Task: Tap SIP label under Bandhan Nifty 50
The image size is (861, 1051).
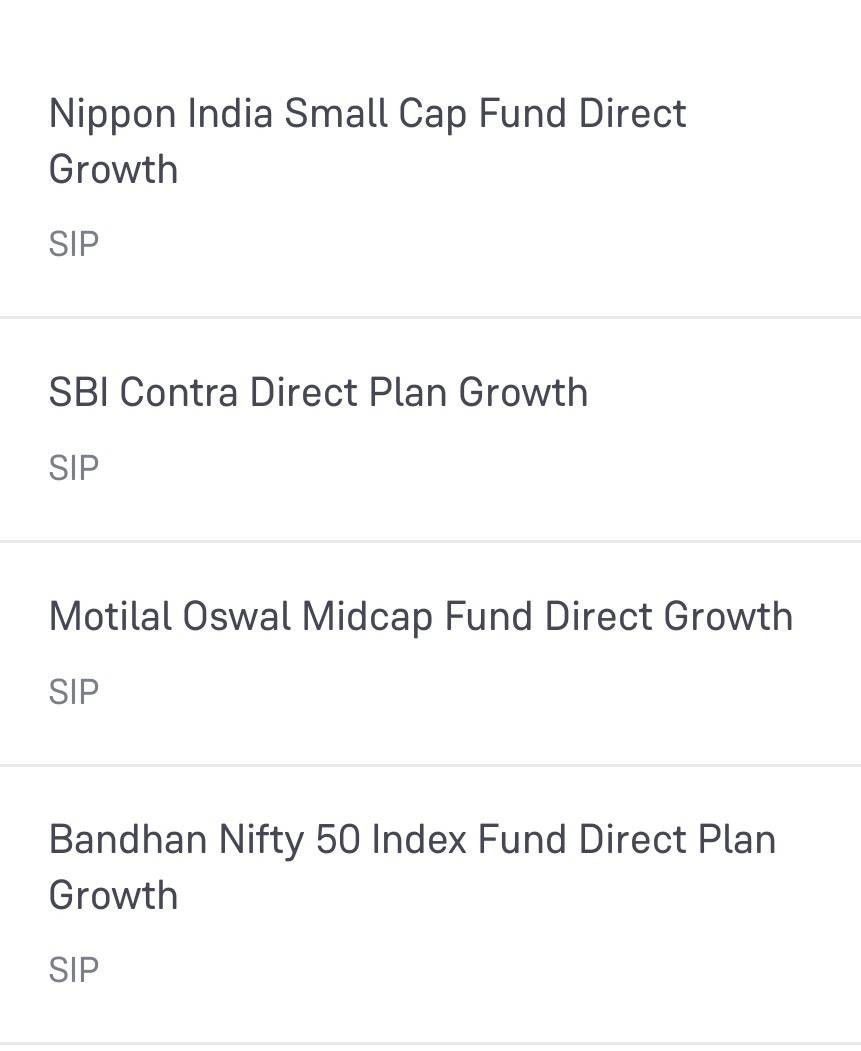Action: tap(74, 970)
